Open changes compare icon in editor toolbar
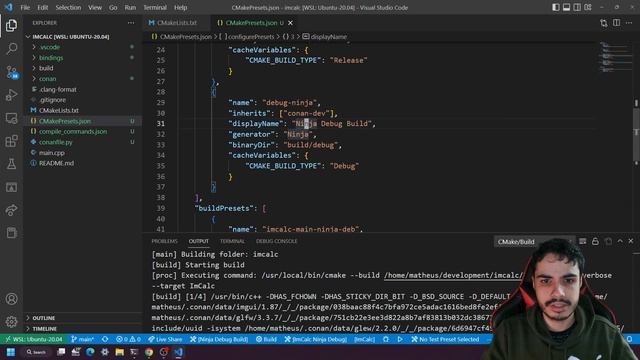This screenshot has height=360, width=640. click(x=604, y=23)
